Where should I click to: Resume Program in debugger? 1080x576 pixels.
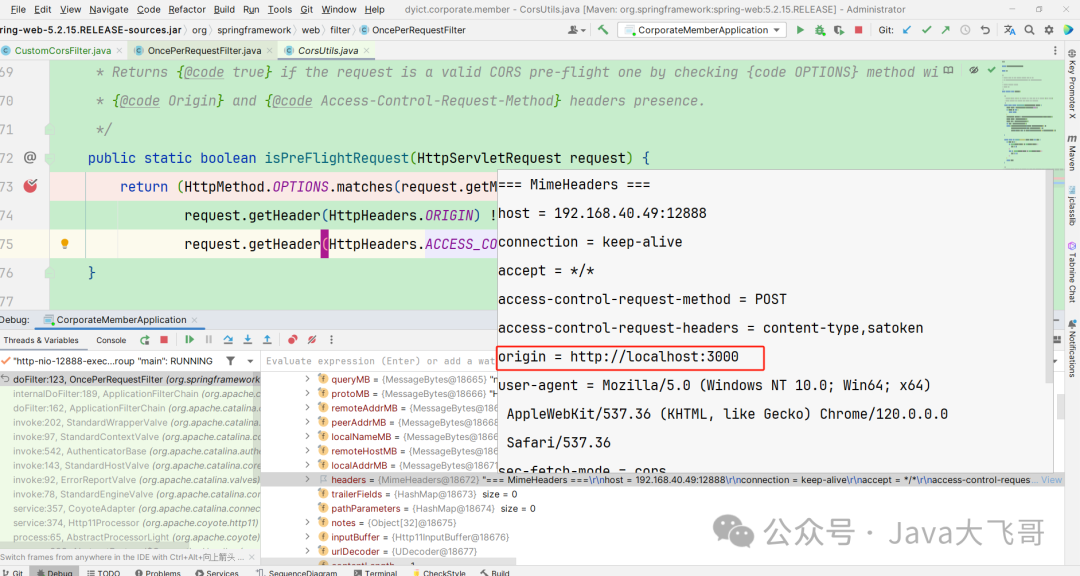(189, 340)
